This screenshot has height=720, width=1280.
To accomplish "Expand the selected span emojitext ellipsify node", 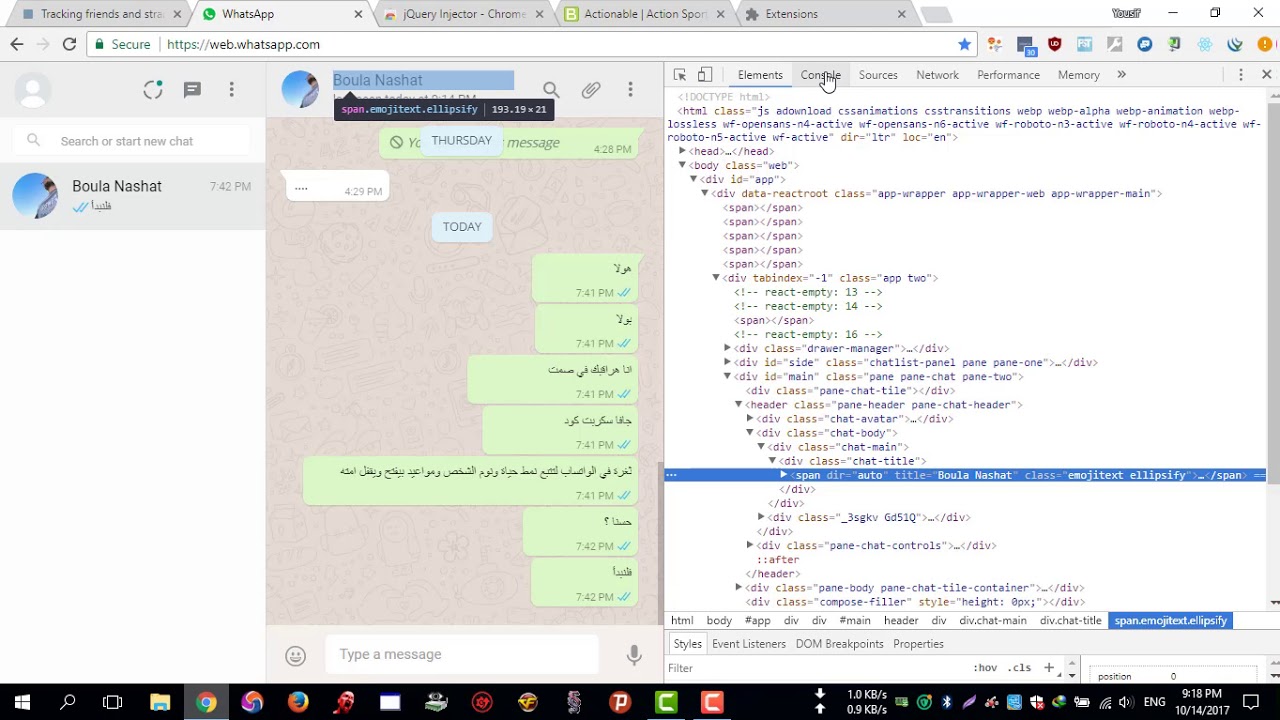I will tap(783, 475).
